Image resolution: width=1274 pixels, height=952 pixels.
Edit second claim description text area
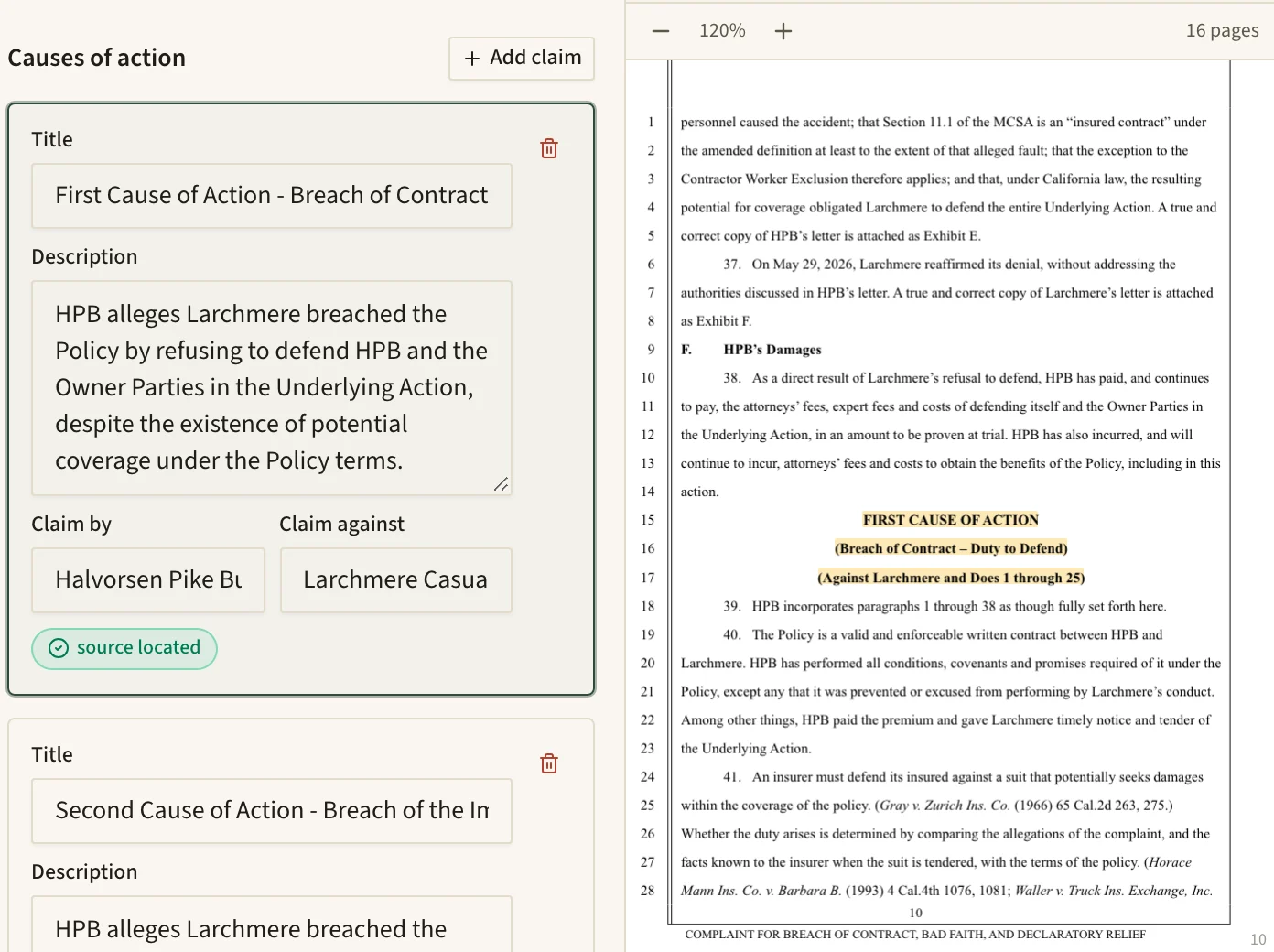pos(272,925)
